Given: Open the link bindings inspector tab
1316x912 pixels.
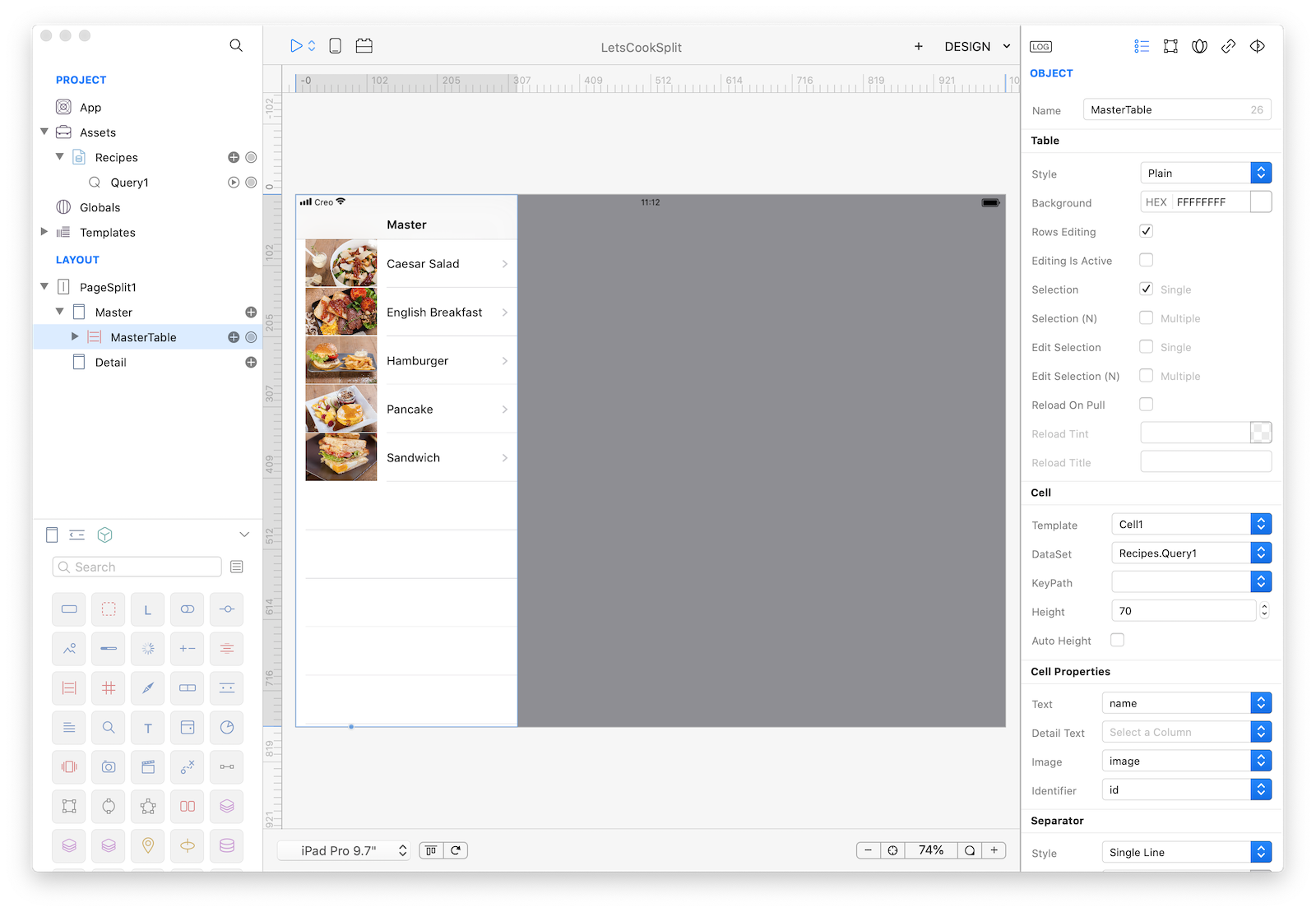Looking at the screenshot, I should click(1228, 46).
